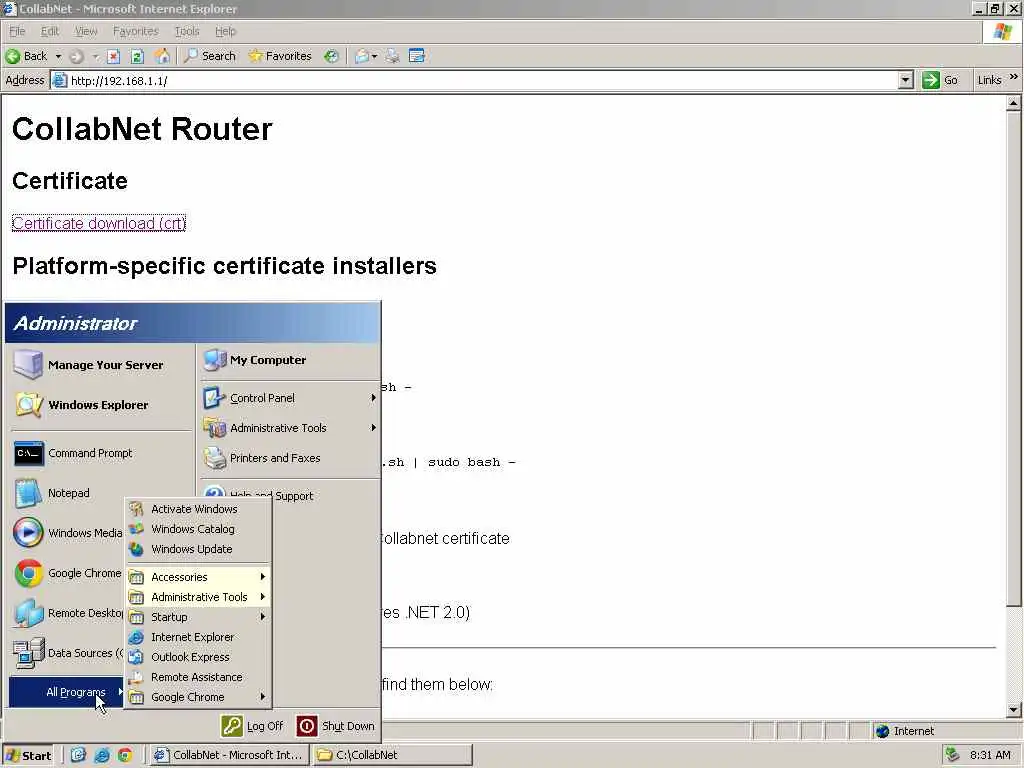Open Help and Support
Viewport: 1024px width, 768px height.
pos(289,494)
